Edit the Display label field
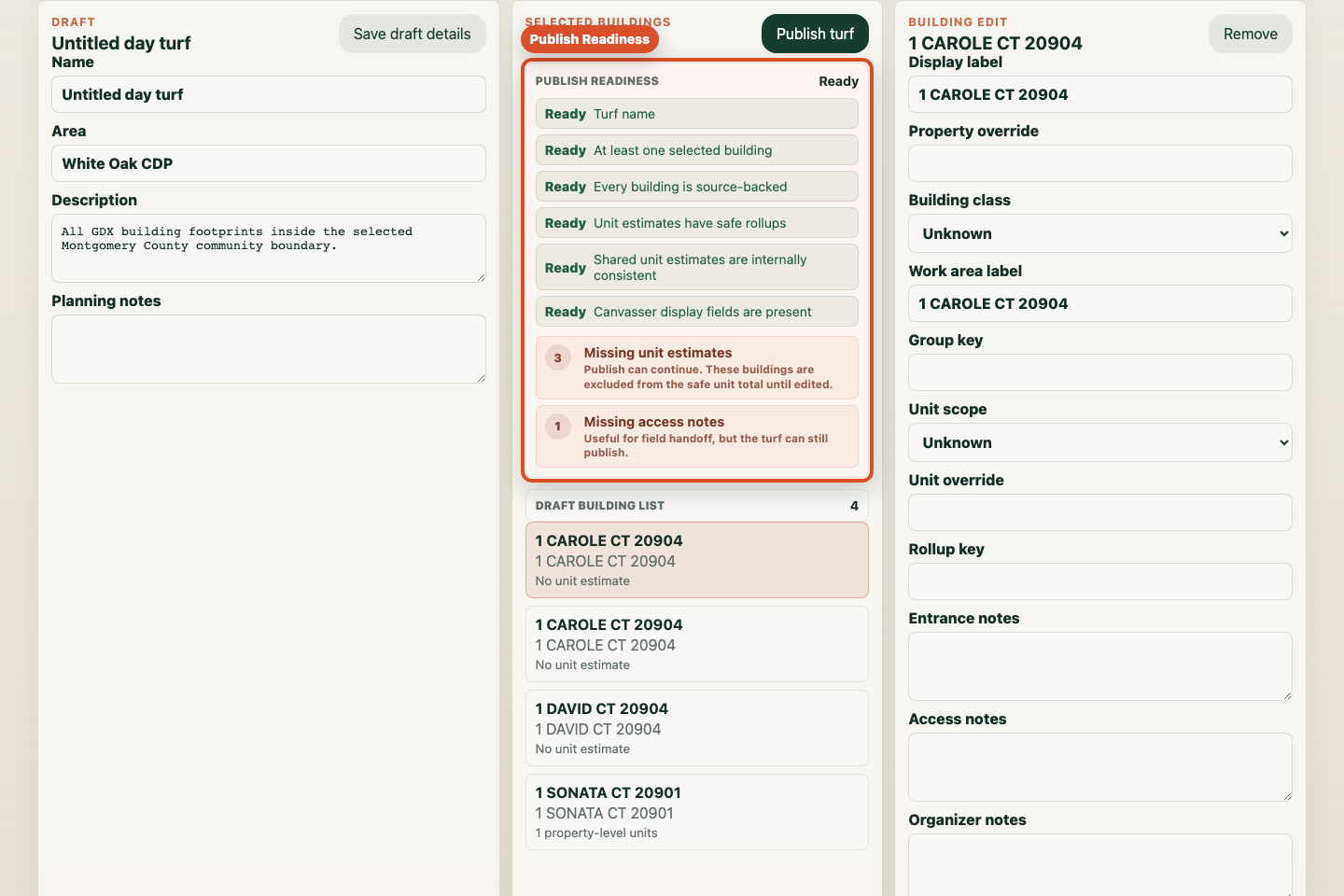The image size is (1344, 896). point(1100,94)
